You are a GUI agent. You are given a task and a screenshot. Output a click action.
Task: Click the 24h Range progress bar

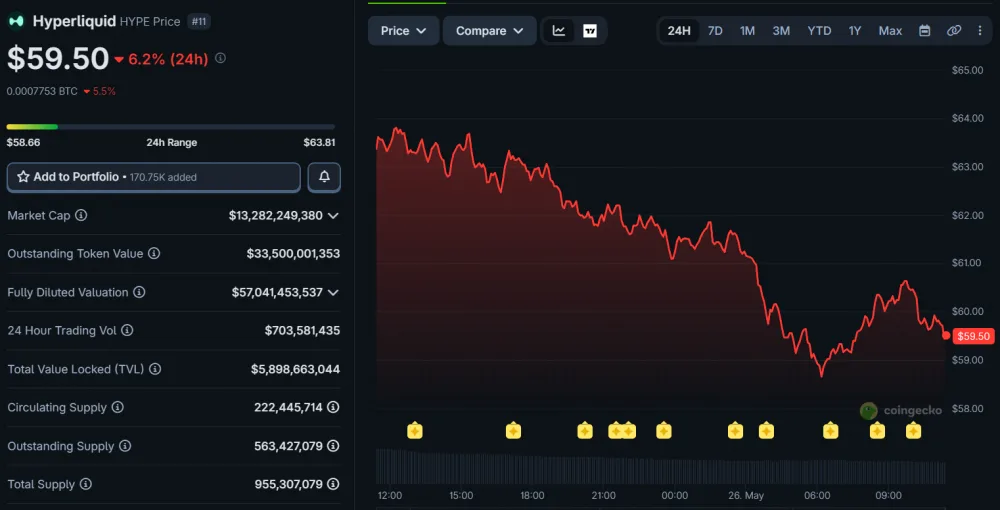point(171,127)
